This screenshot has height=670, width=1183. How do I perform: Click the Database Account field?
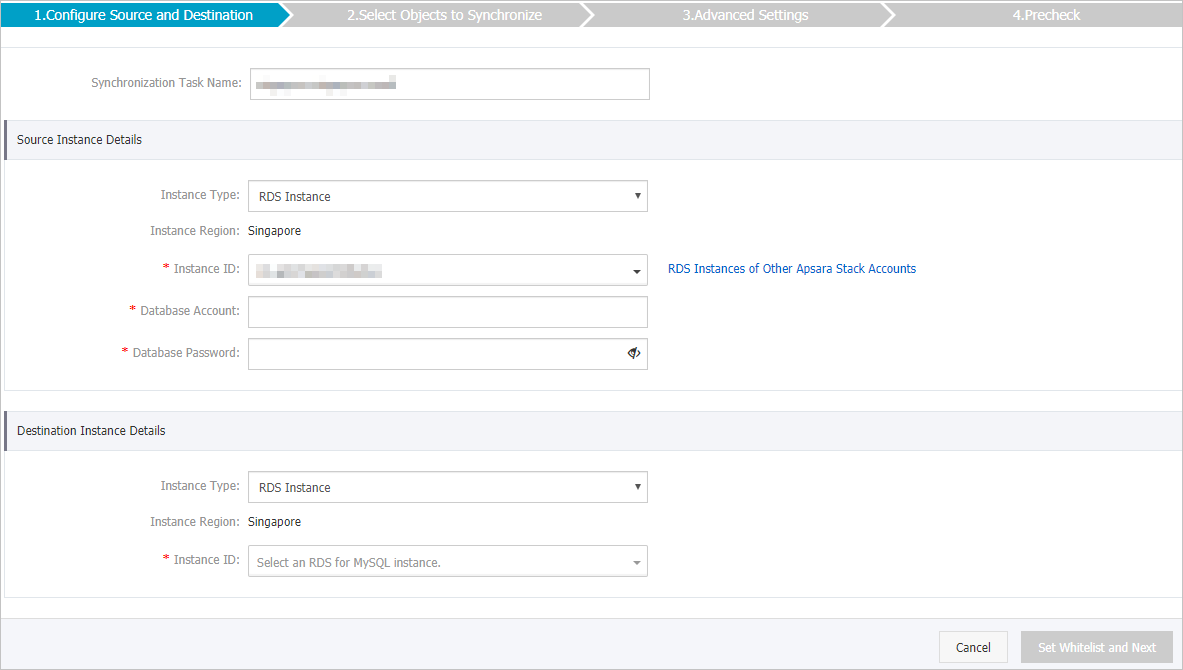click(448, 311)
